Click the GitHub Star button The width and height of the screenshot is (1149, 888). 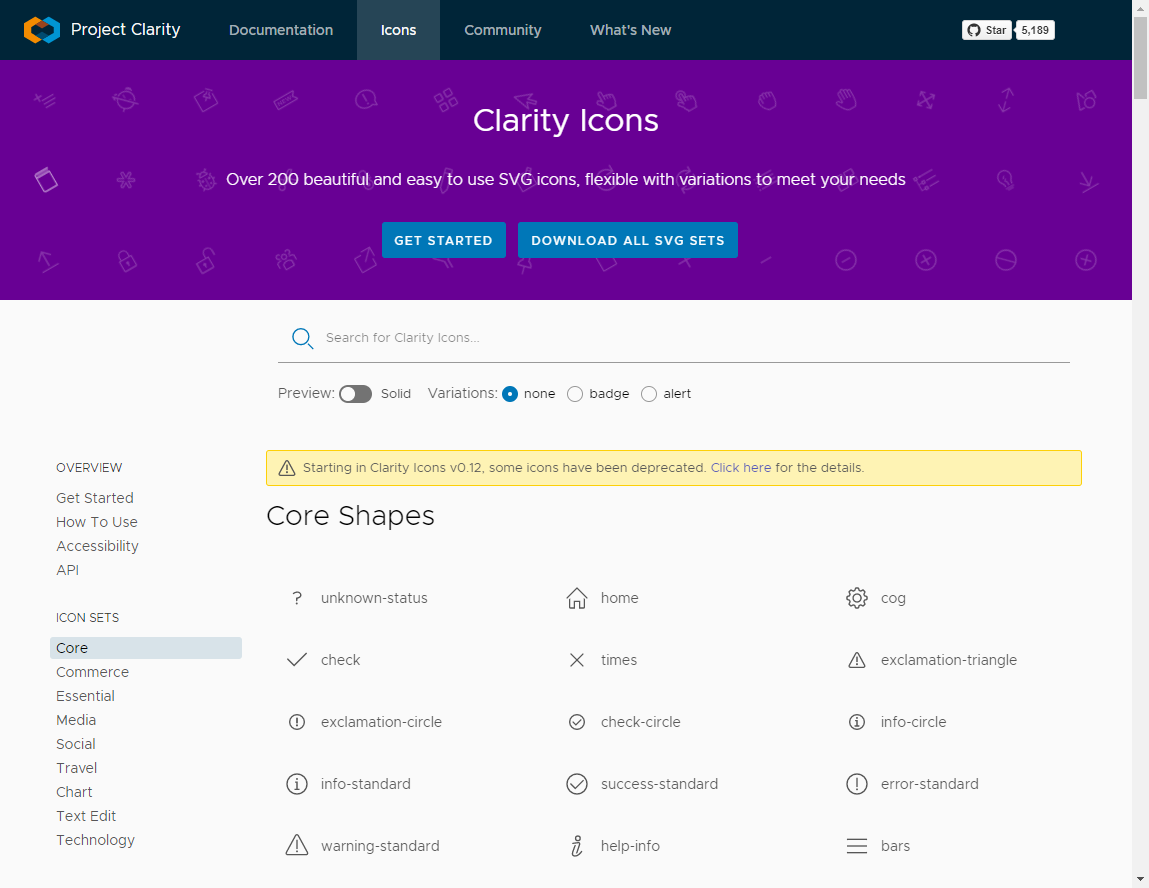click(986, 30)
